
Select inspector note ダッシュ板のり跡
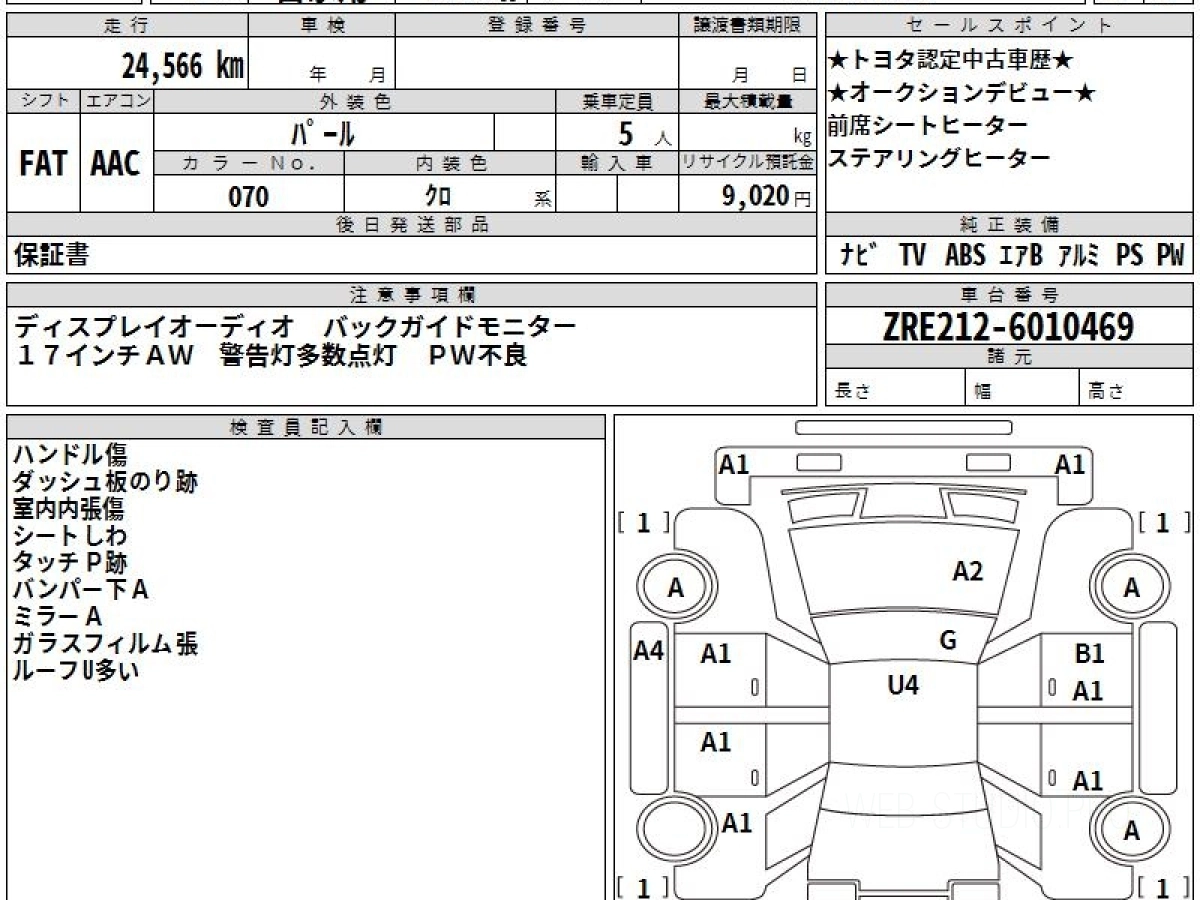(x=105, y=482)
